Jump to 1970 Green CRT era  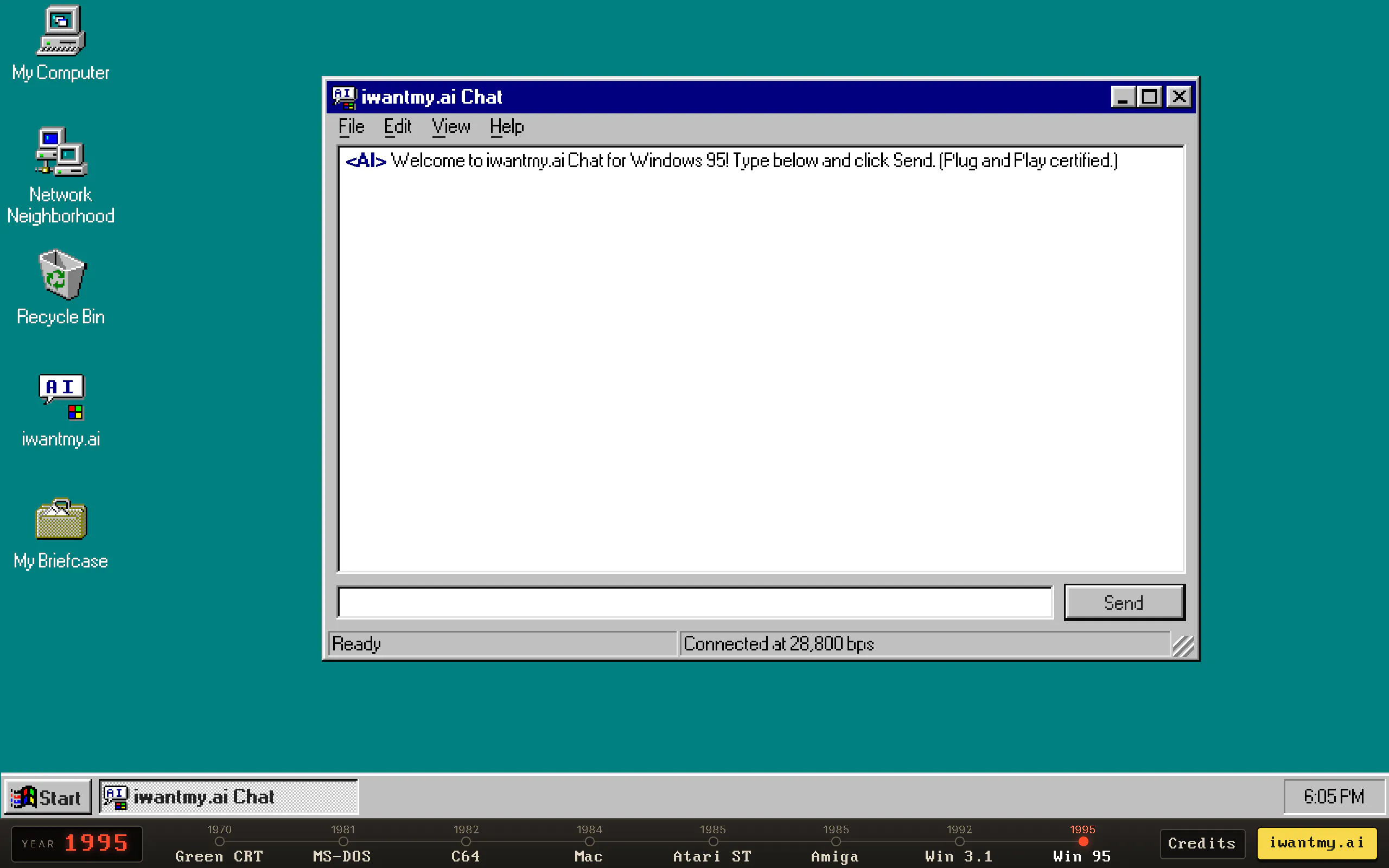(x=219, y=843)
